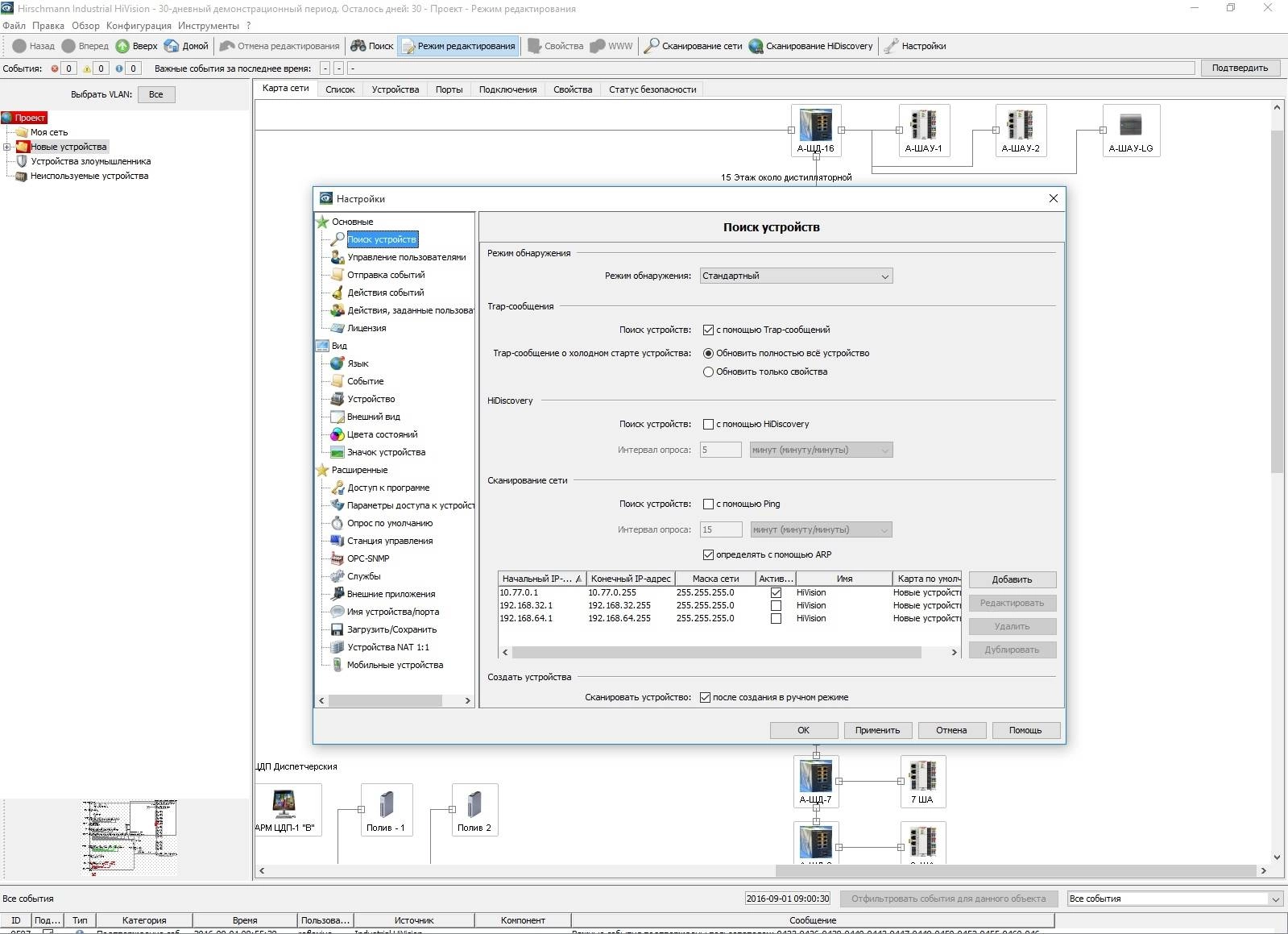
Task: Enable Активно checkbox for 192.168.64.1 row
Action: click(x=776, y=618)
